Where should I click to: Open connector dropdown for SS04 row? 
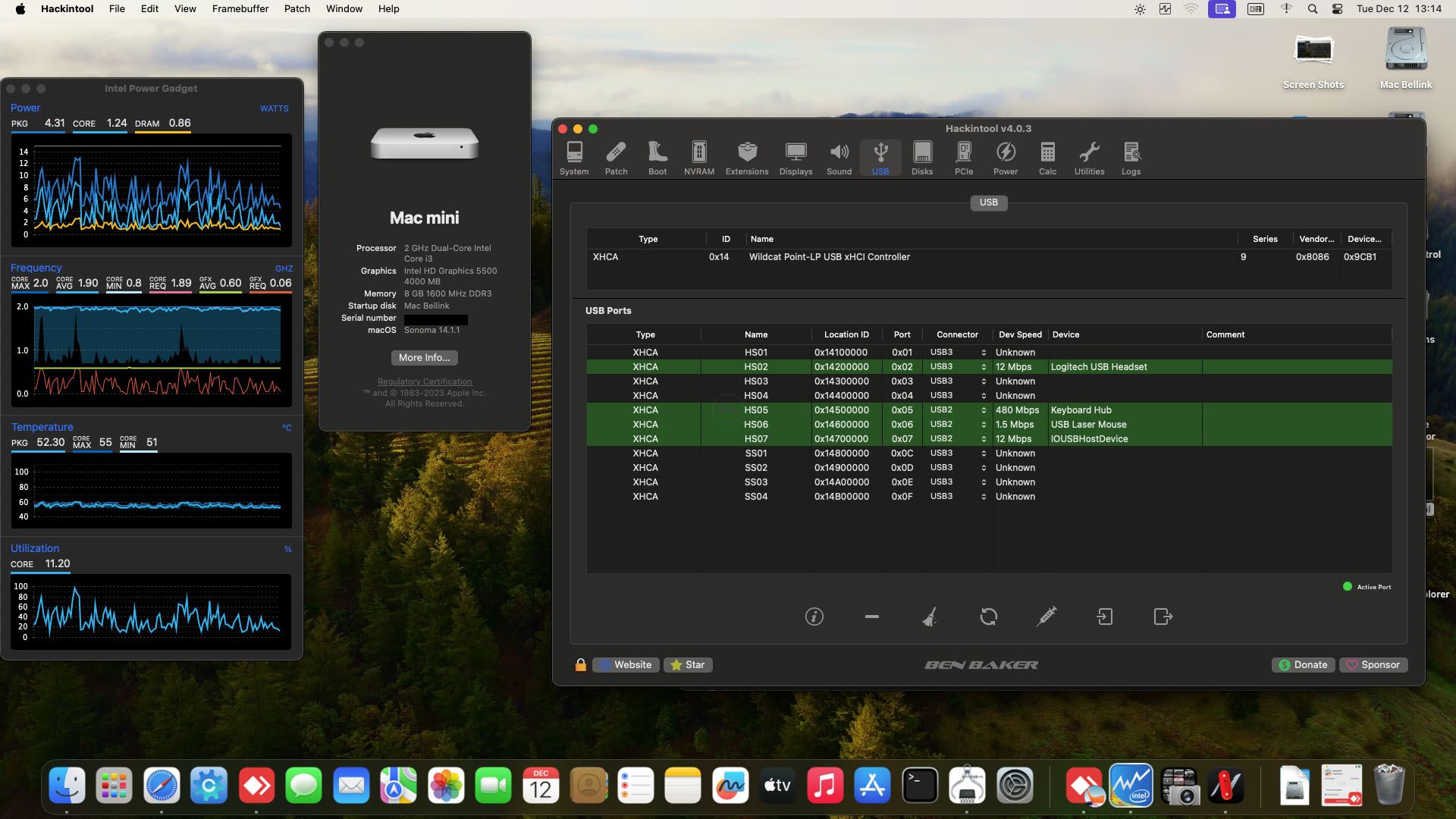tap(958, 497)
